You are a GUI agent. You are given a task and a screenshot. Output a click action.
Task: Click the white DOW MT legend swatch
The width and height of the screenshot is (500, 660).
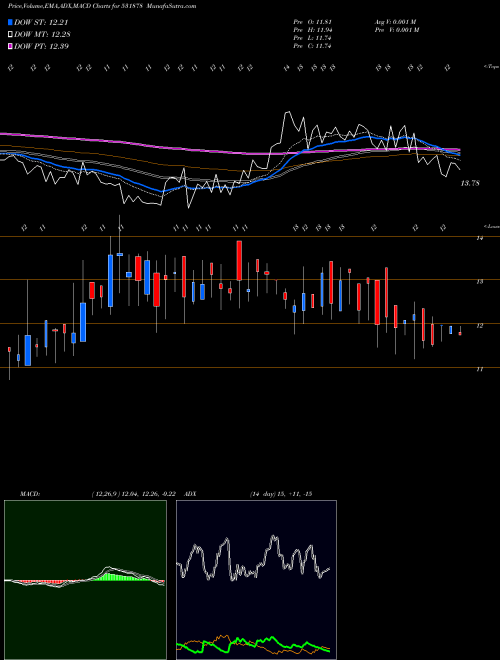10,34
